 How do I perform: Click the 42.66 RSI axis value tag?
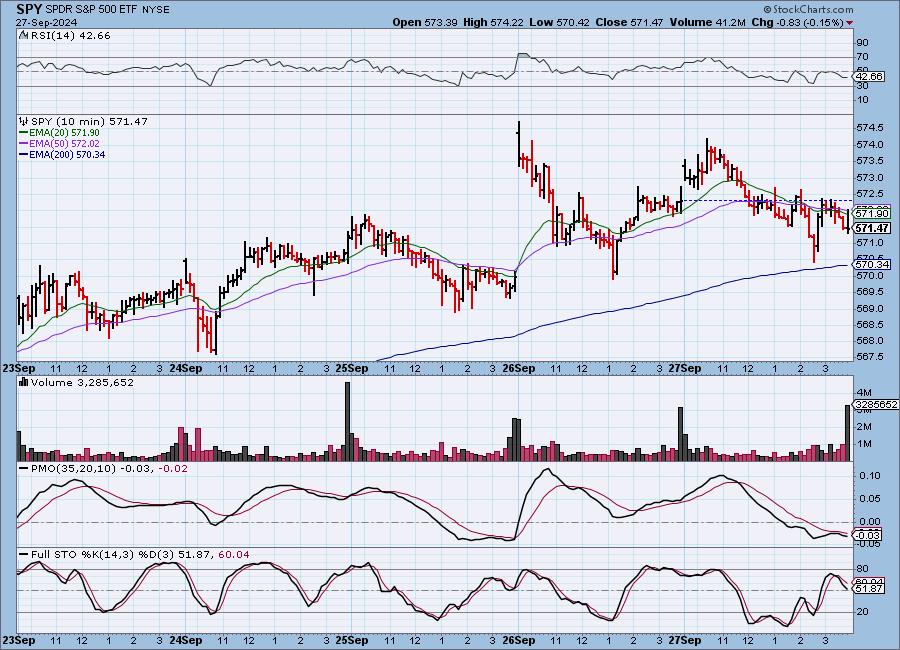[869, 76]
